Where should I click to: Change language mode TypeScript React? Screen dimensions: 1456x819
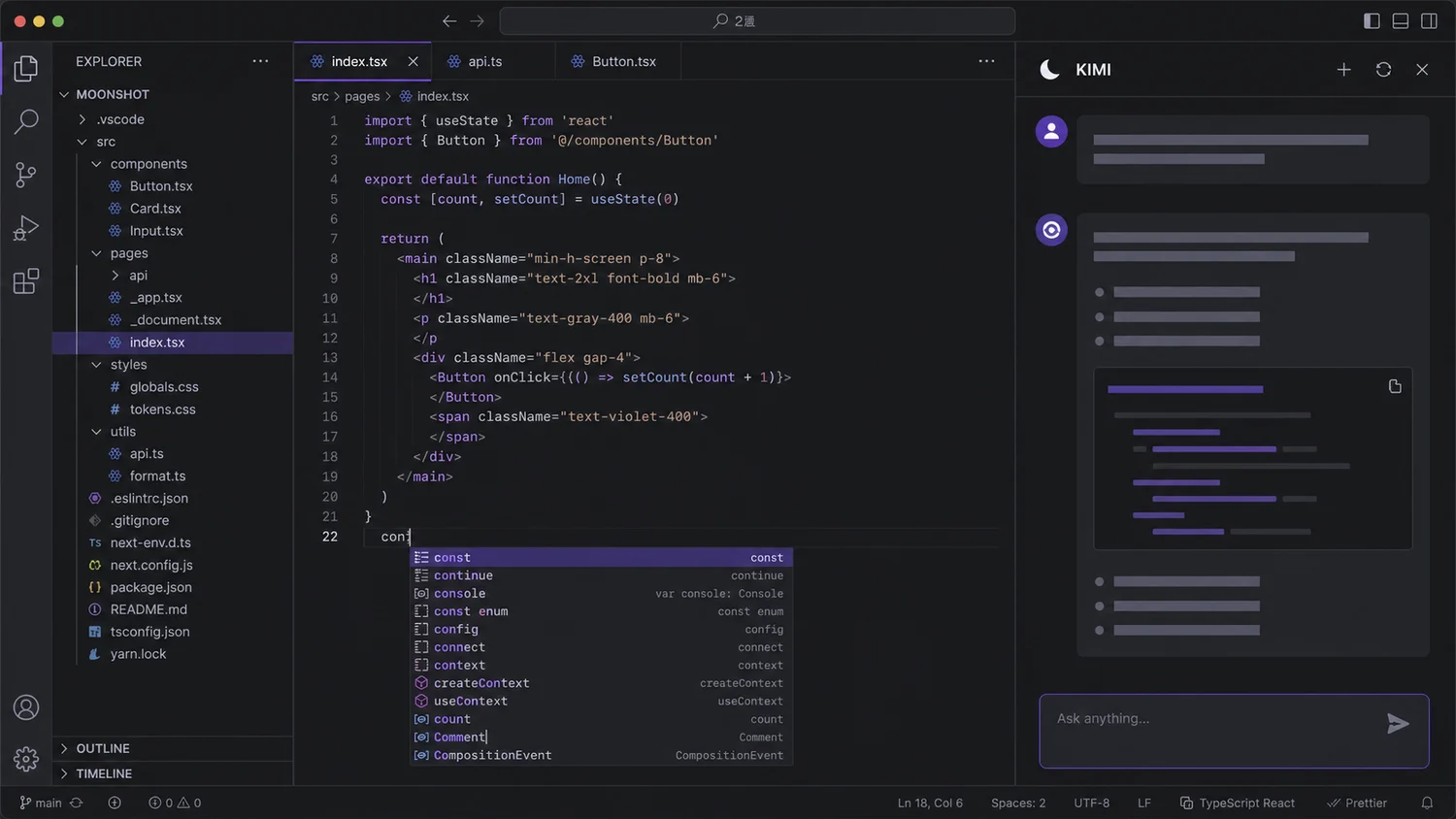[1238, 803]
